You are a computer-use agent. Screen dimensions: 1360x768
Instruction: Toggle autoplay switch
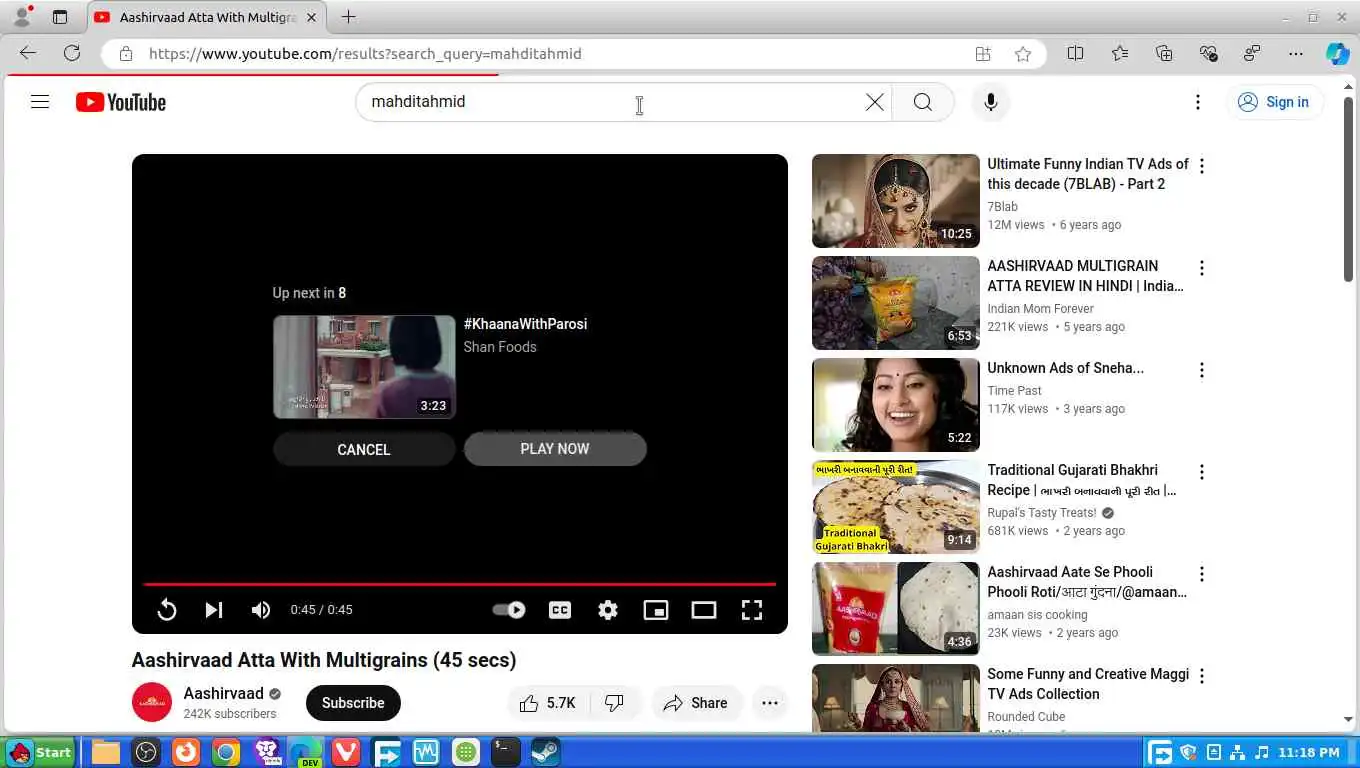pyautogui.click(x=509, y=610)
